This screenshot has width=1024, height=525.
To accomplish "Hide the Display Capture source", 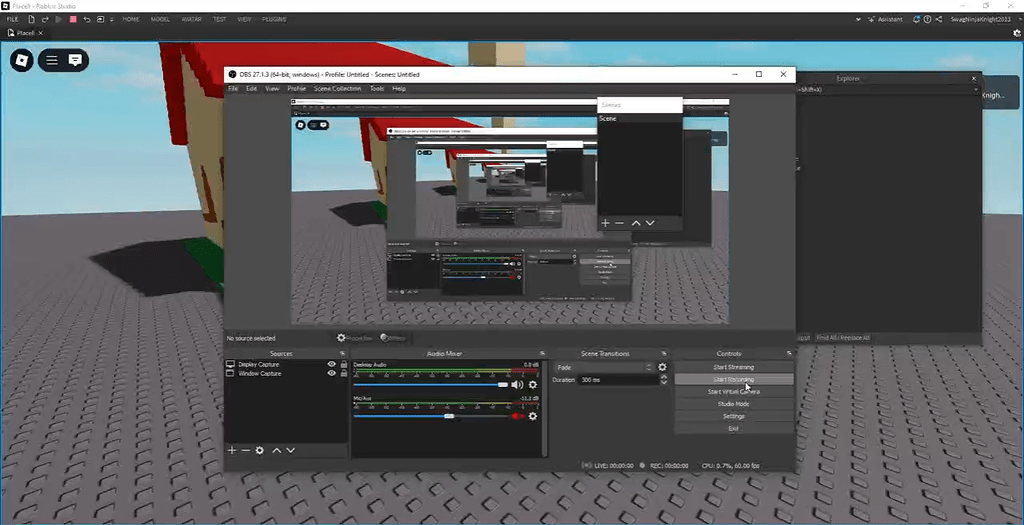I will 332,364.
